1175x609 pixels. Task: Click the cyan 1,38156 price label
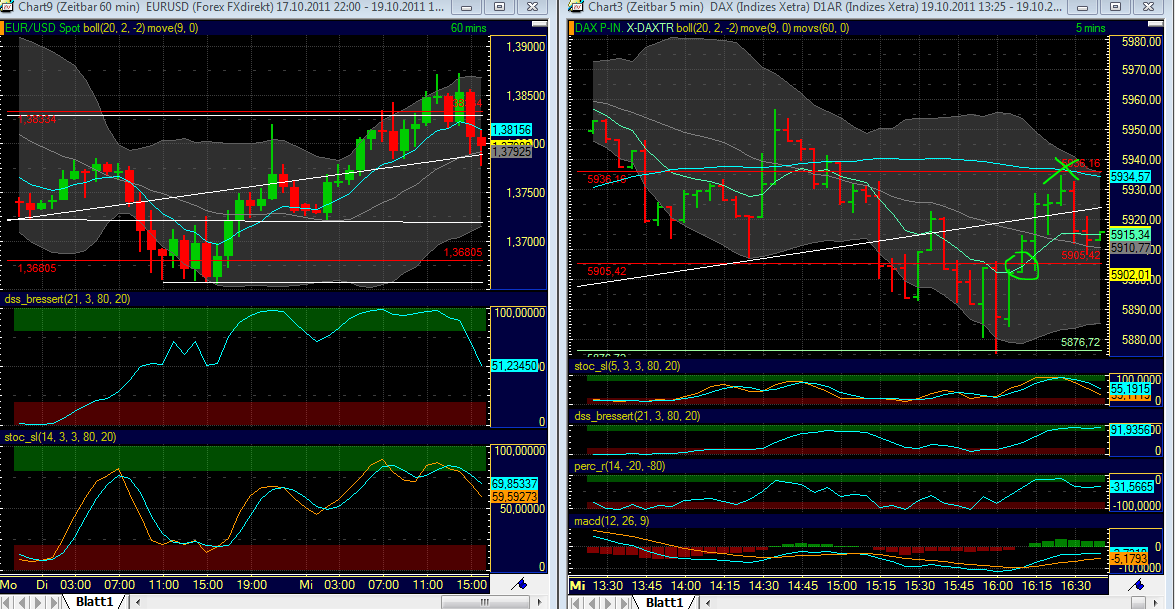(x=513, y=130)
